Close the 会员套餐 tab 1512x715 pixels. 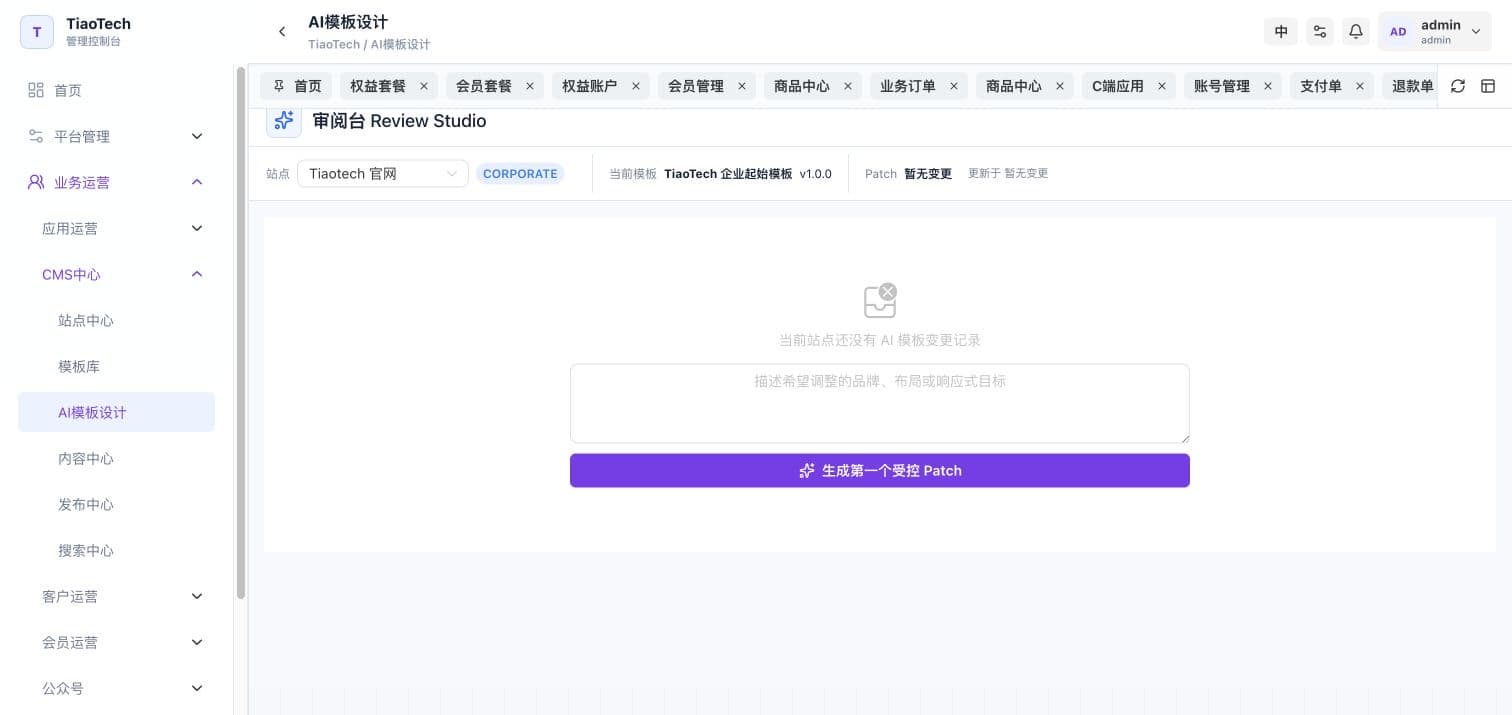point(530,86)
